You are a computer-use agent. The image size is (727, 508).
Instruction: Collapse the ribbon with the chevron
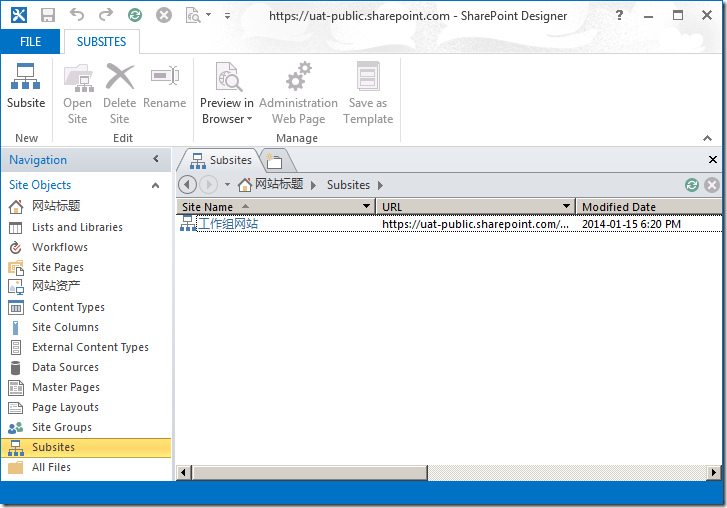tap(707, 138)
